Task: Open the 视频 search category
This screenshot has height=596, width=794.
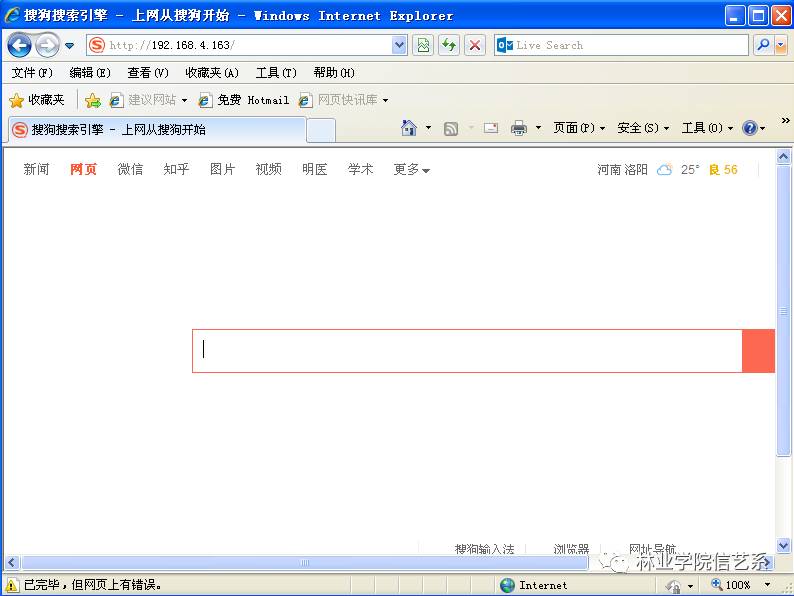Action: [x=268, y=169]
